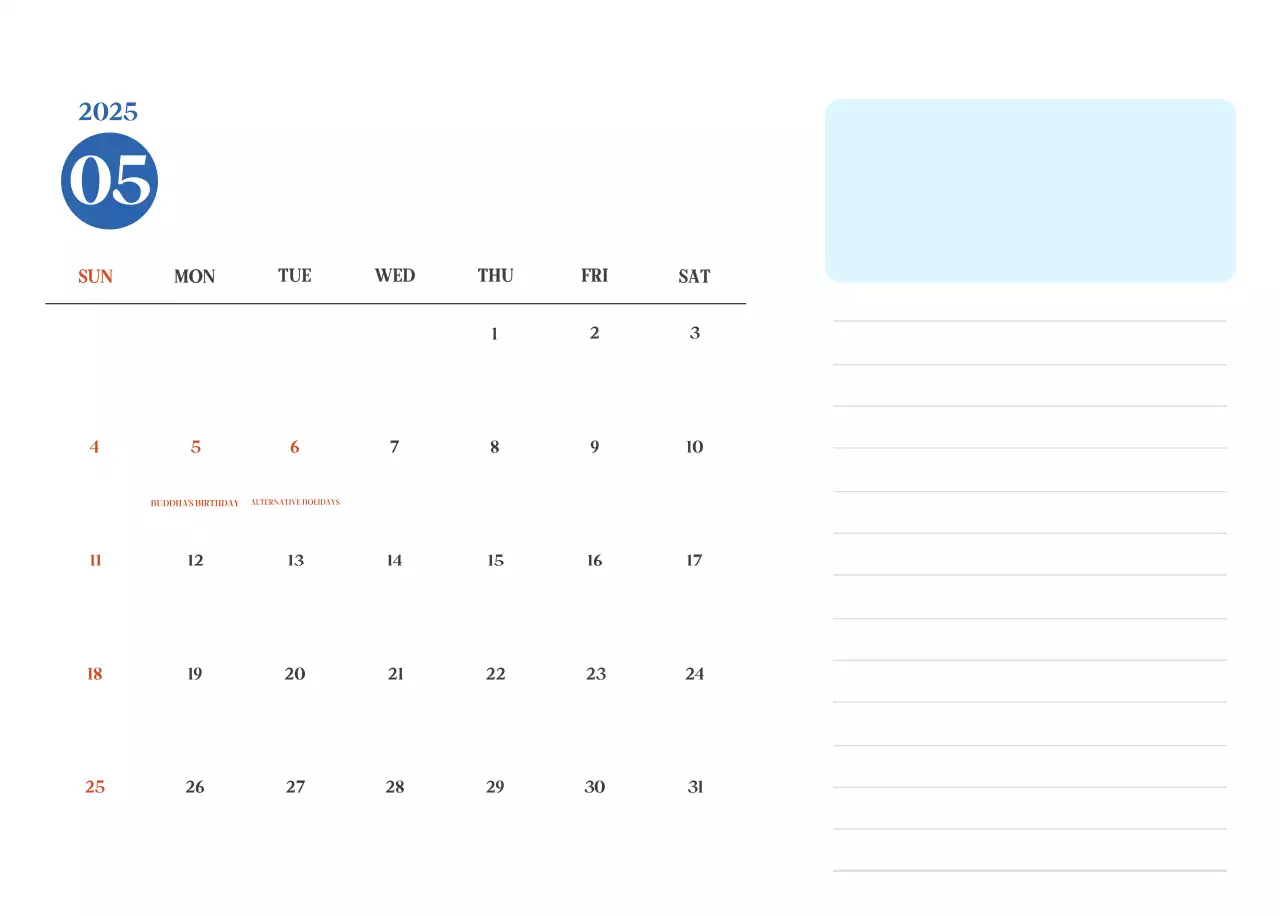The image size is (1280, 916).
Task: Select May 31 on the calendar
Action: 694,787
